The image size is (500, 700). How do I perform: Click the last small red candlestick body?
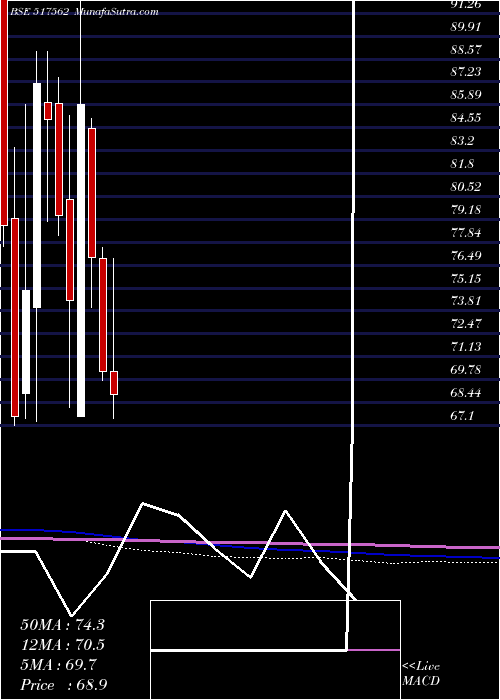coord(114,383)
